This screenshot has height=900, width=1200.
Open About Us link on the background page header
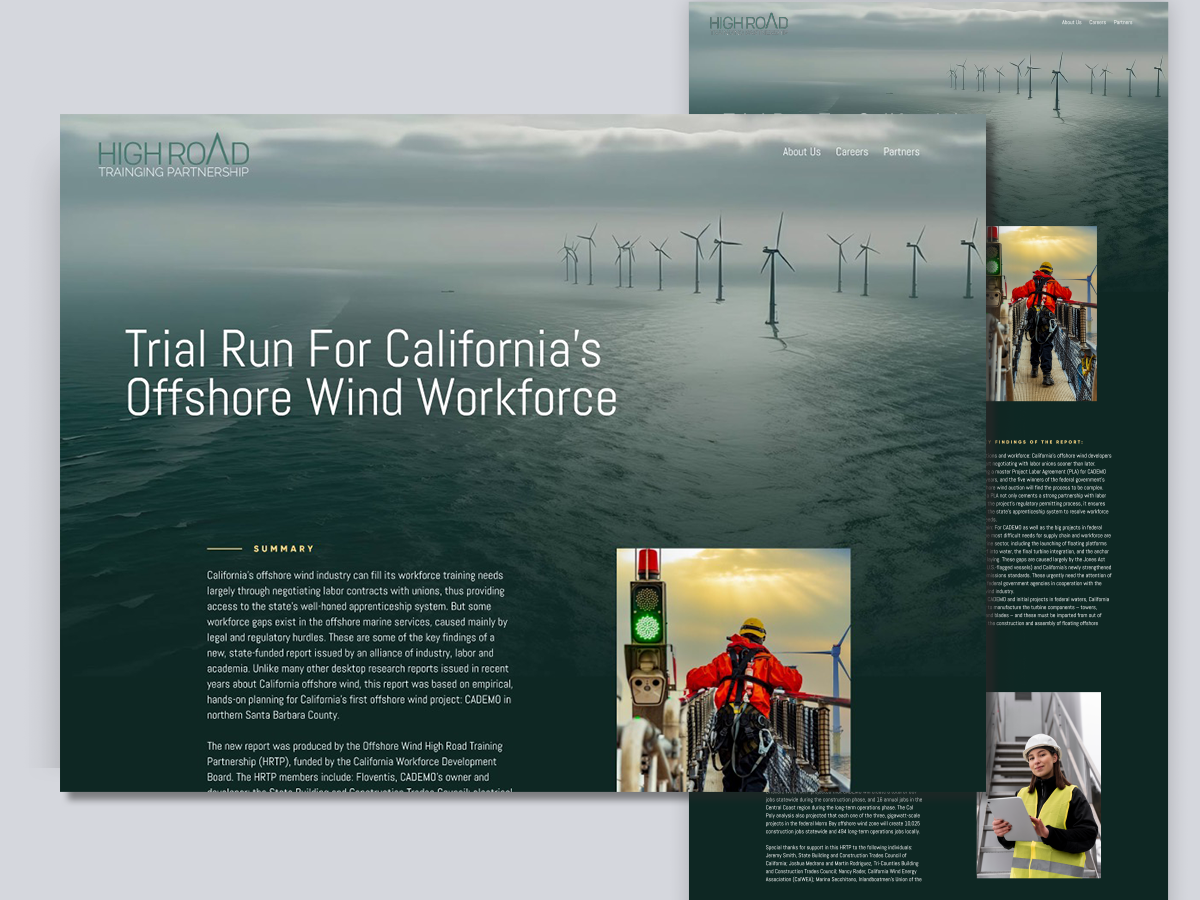click(1071, 22)
